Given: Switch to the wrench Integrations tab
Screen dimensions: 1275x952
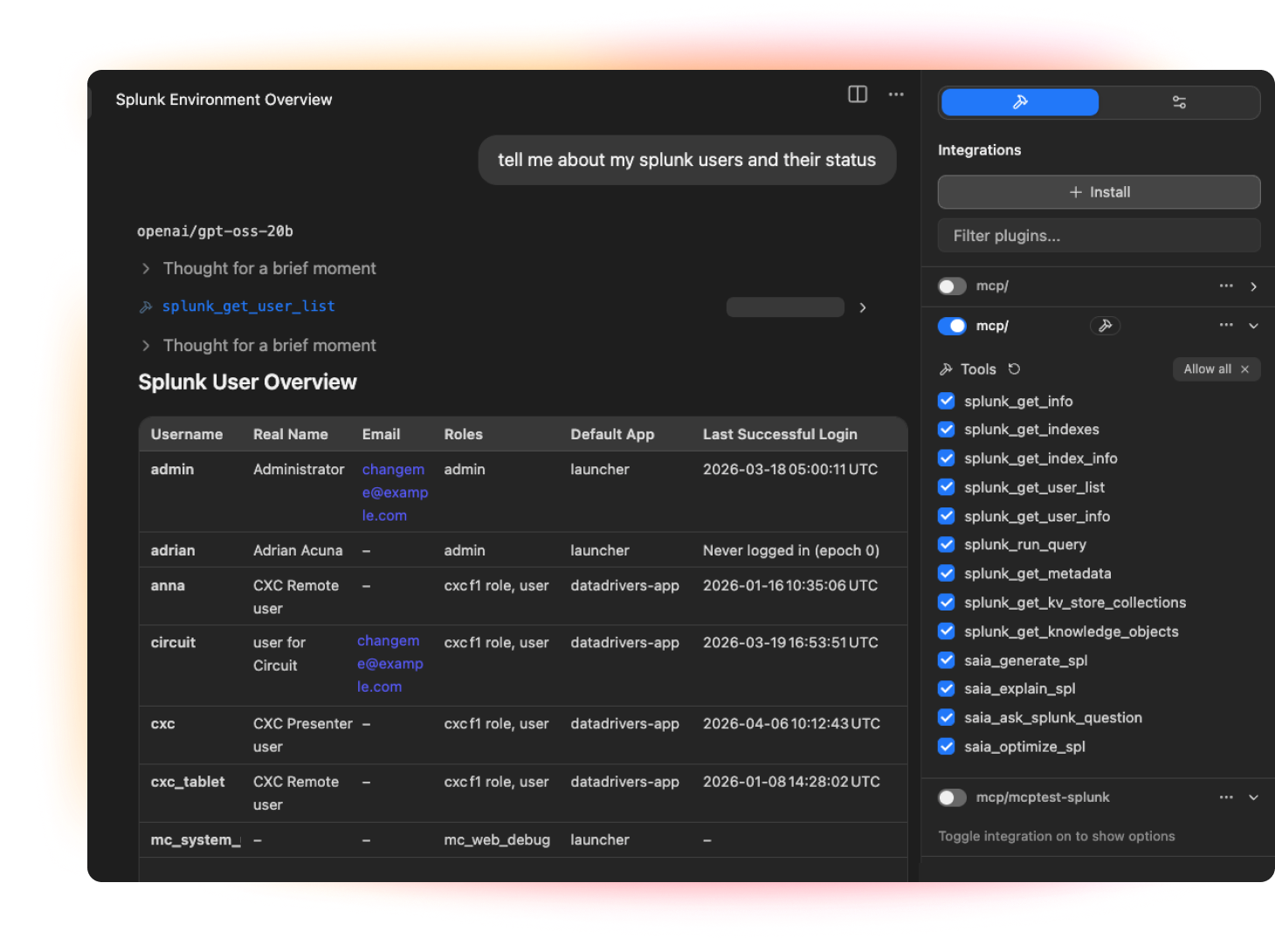Looking at the screenshot, I should (x=1020, y=102).
